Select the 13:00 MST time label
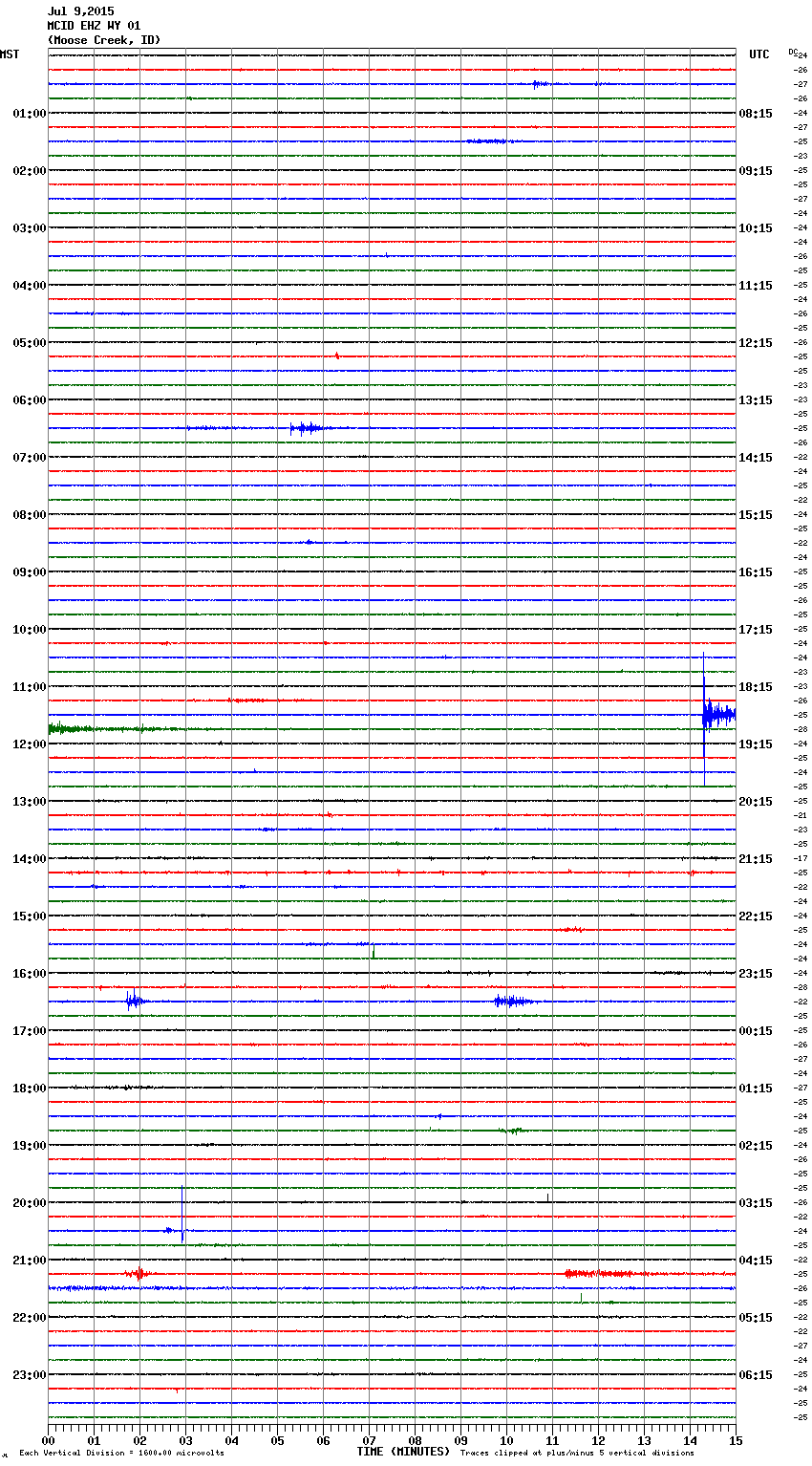 (x=30, y=802)
